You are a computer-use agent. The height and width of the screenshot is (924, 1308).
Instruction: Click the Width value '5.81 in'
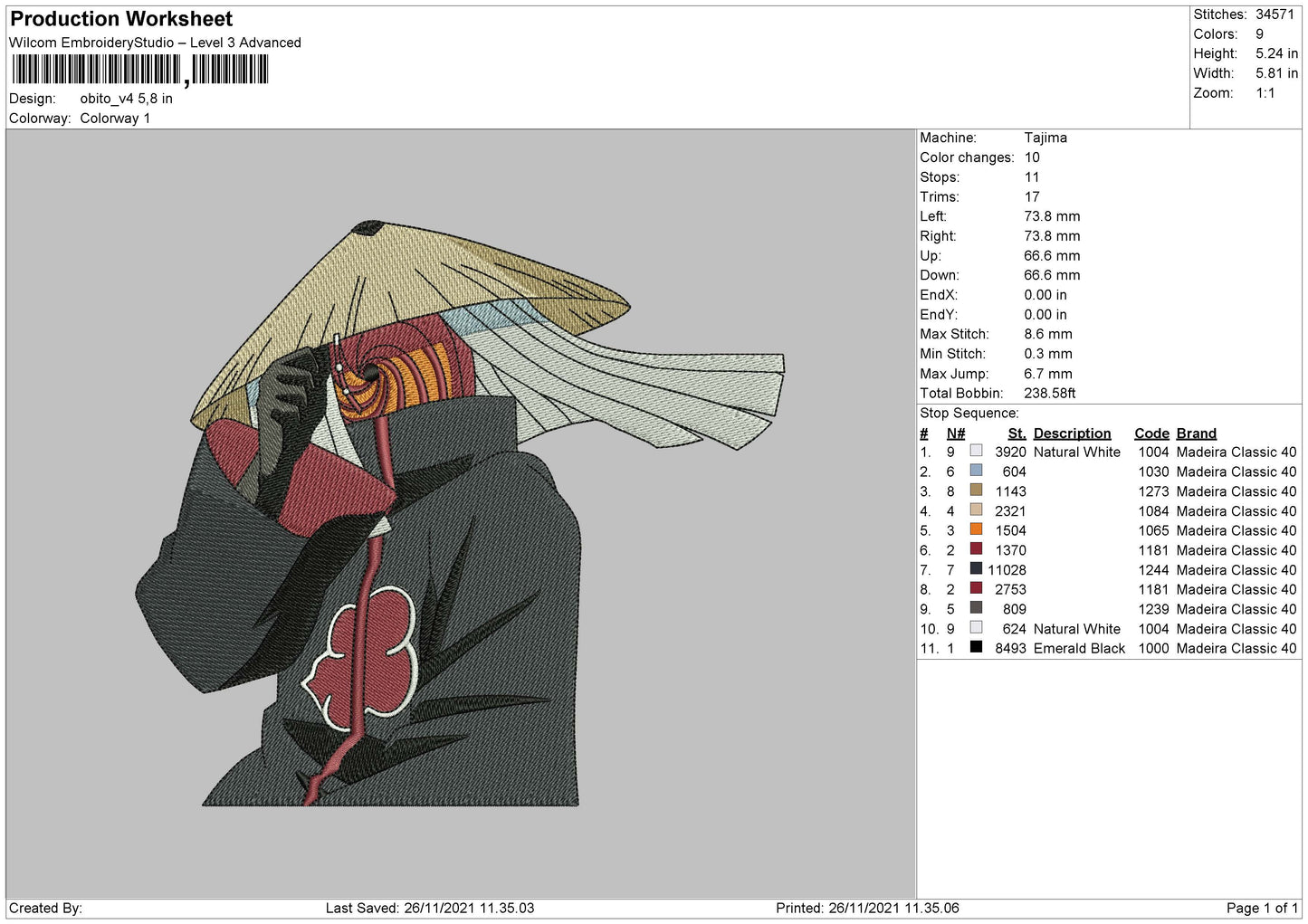(x=1276, y=73)
